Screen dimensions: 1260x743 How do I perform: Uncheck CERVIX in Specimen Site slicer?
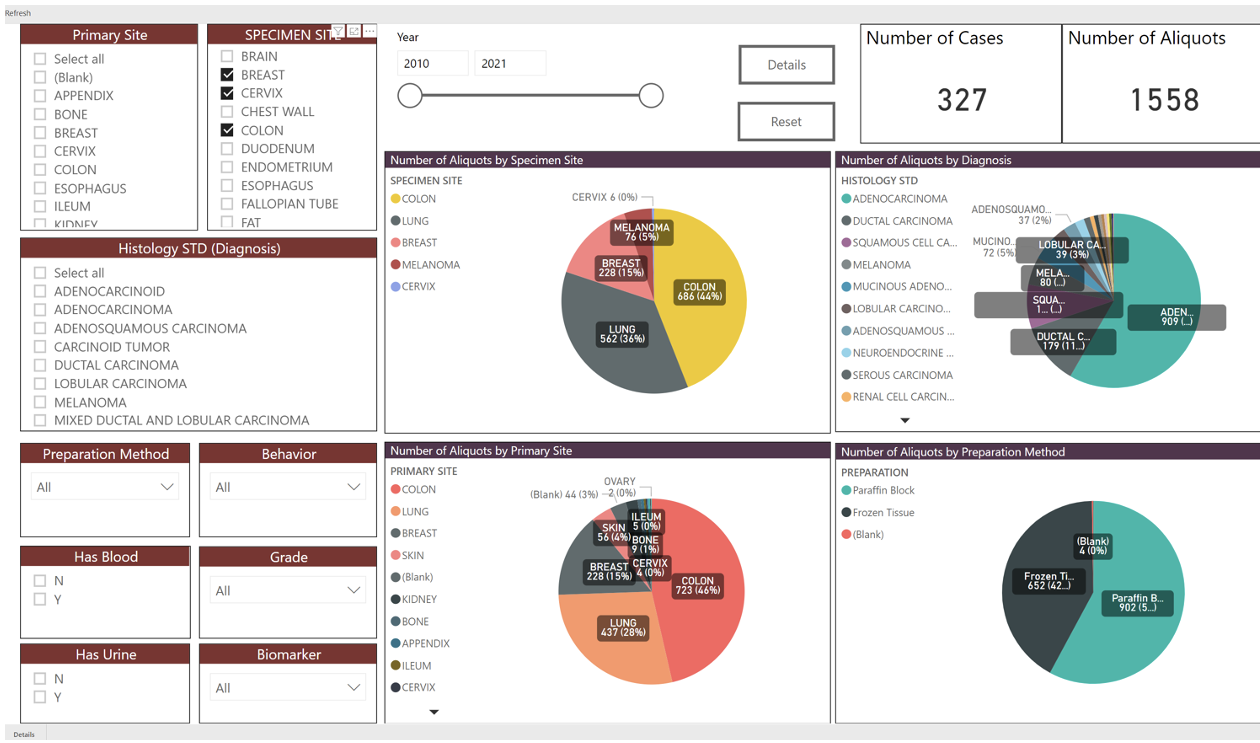coord(227,93)
